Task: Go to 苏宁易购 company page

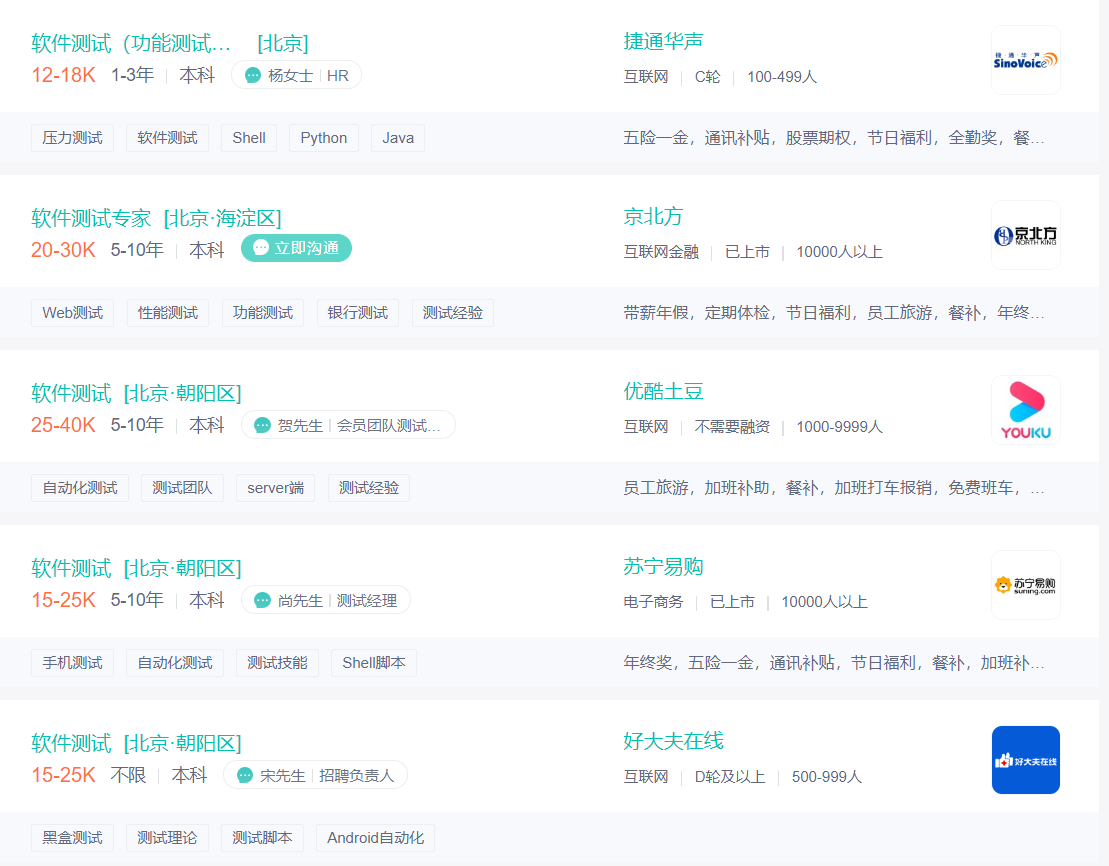Action: pyautogui.click(x=663, y=566)
